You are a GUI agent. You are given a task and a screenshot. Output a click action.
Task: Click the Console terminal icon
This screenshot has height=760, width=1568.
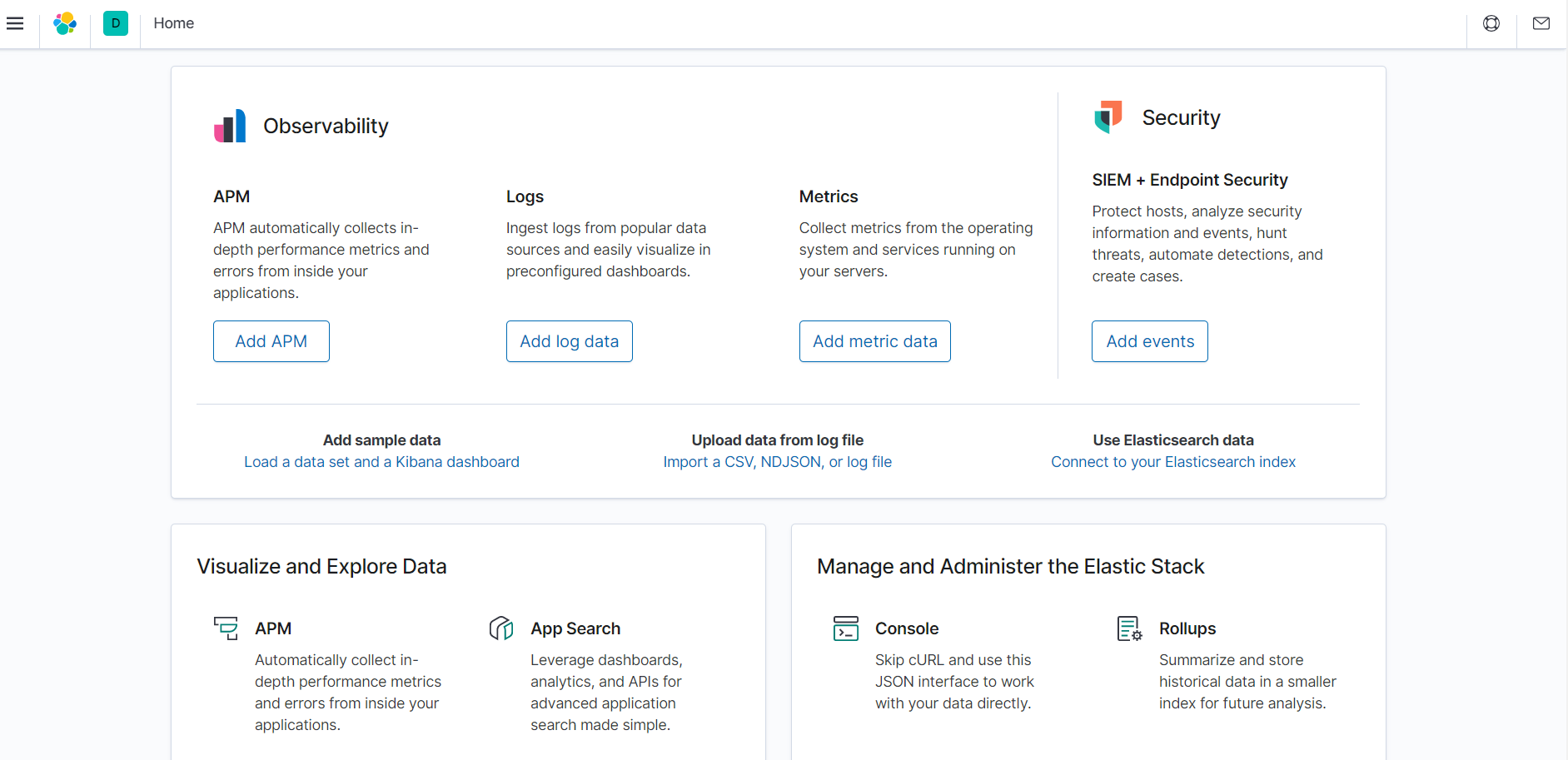[x=846, y=628]
